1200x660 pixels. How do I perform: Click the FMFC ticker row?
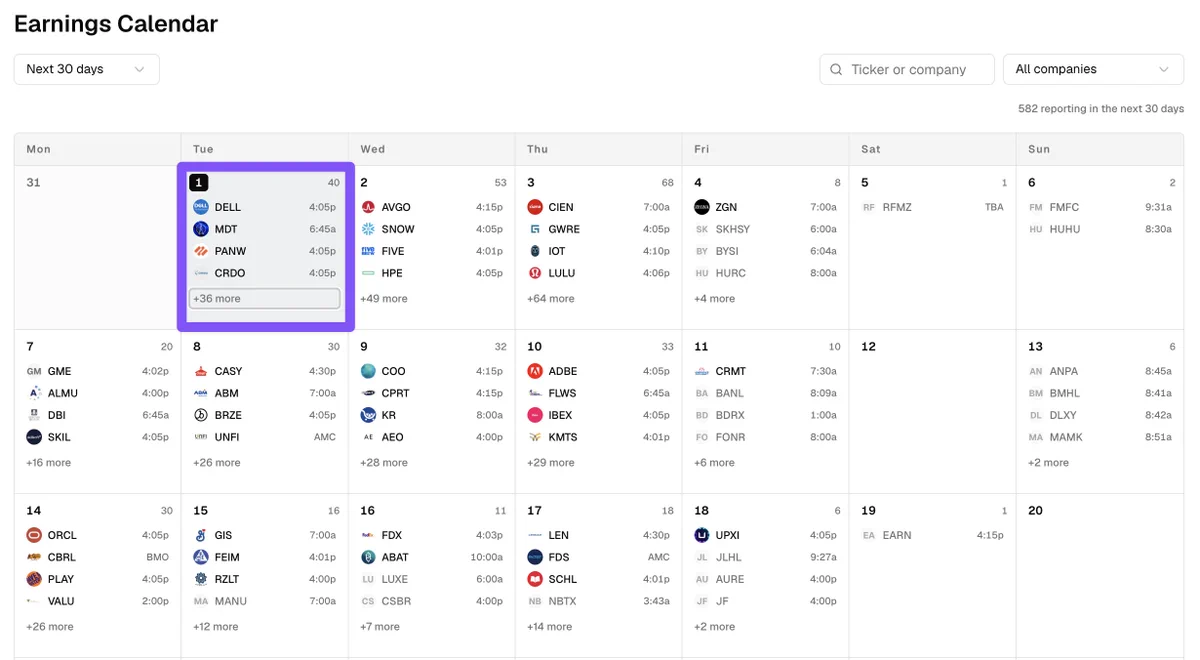(x=1099, y=207)
